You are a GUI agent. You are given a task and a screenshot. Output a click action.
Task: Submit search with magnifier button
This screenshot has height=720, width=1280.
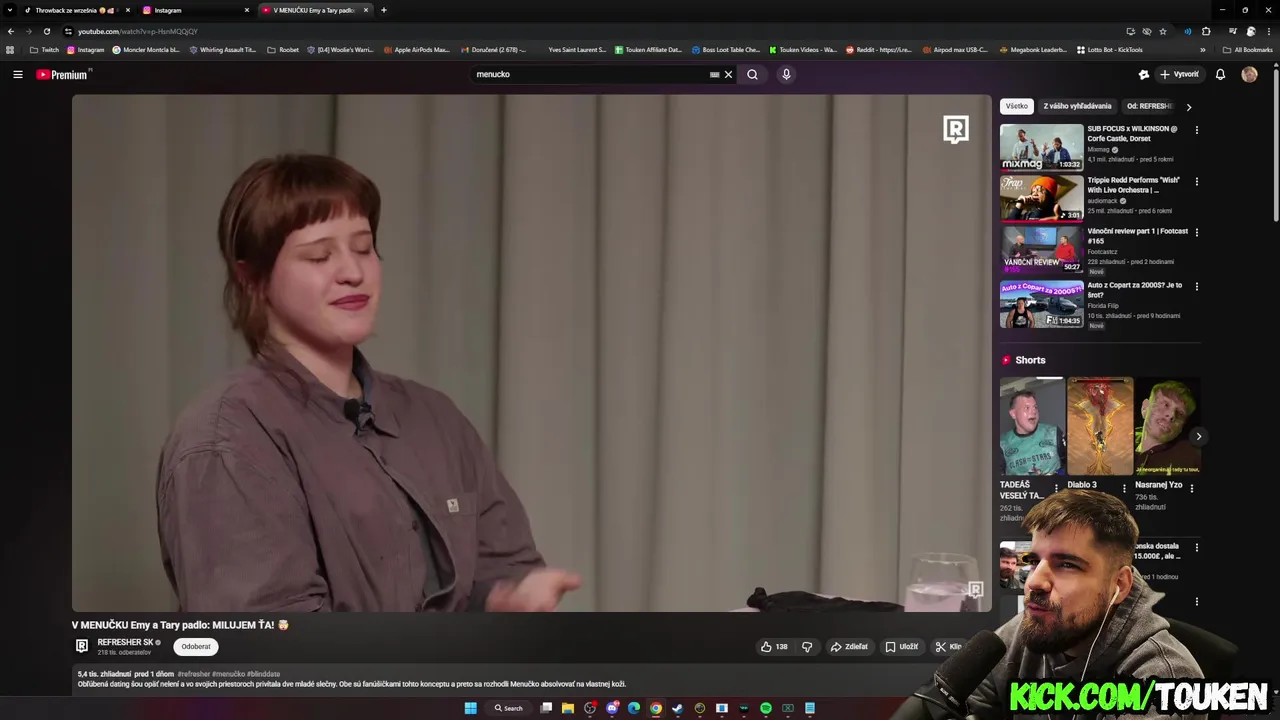(x=752, y=74)
